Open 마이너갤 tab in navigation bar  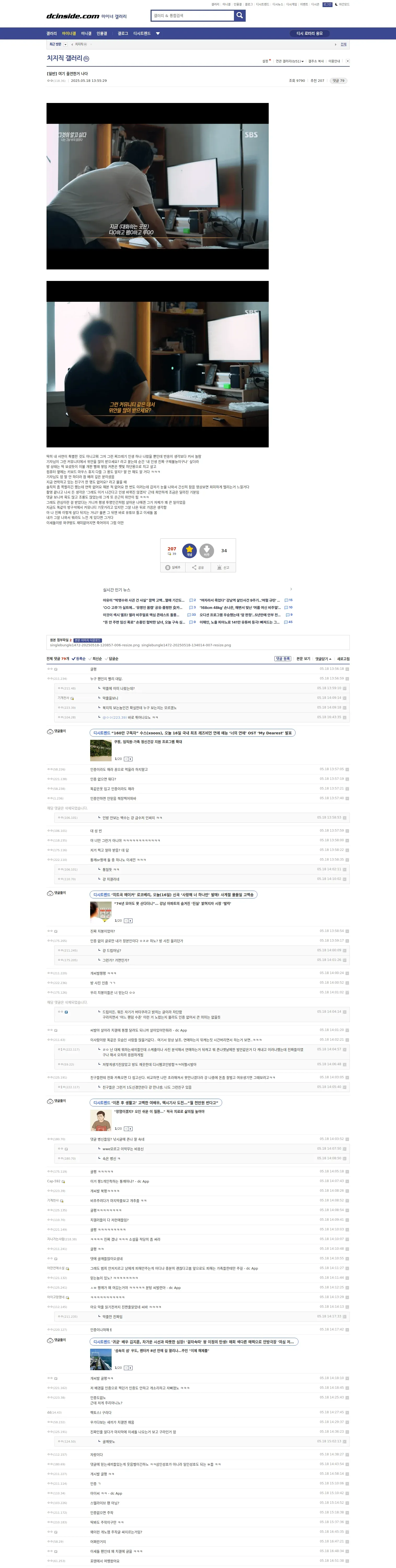(69, 33)
